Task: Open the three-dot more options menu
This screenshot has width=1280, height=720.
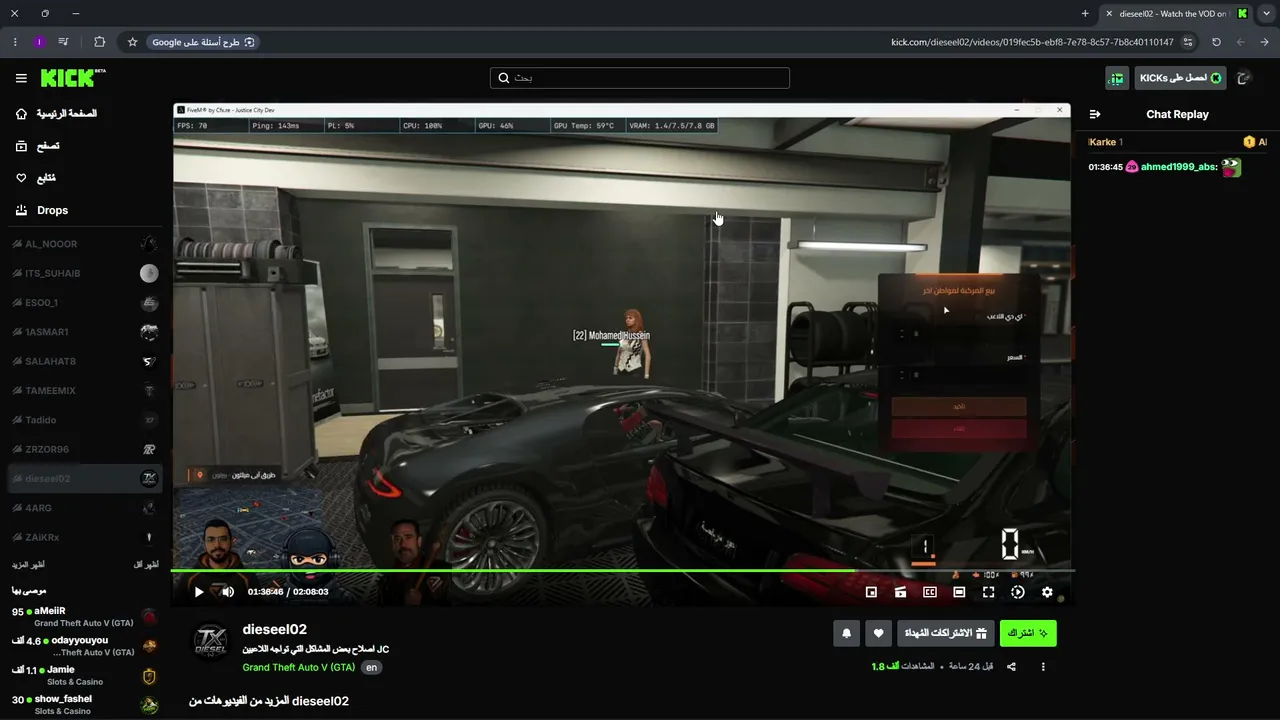Action: [1043, 667]
